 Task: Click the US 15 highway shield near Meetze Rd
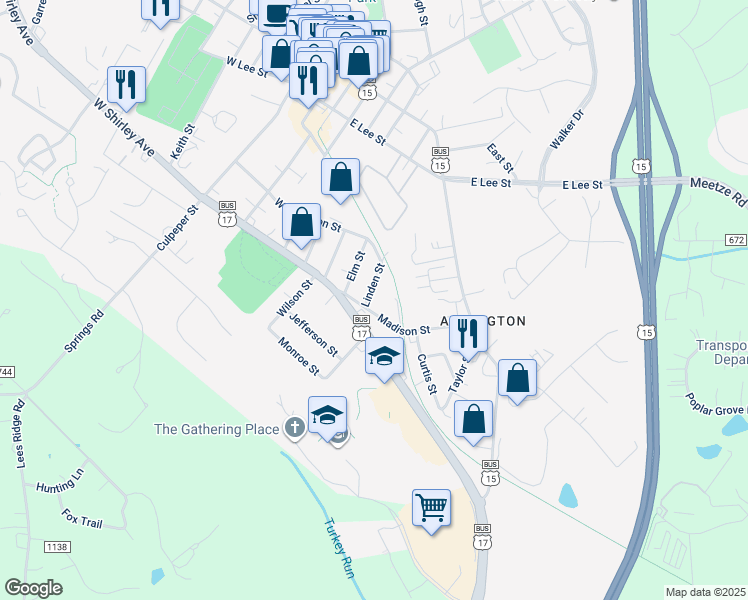click(641, 166)
